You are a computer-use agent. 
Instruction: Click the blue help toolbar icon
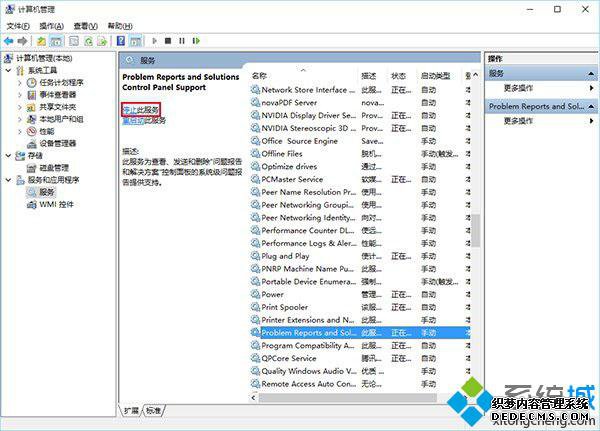coord(121,41)
